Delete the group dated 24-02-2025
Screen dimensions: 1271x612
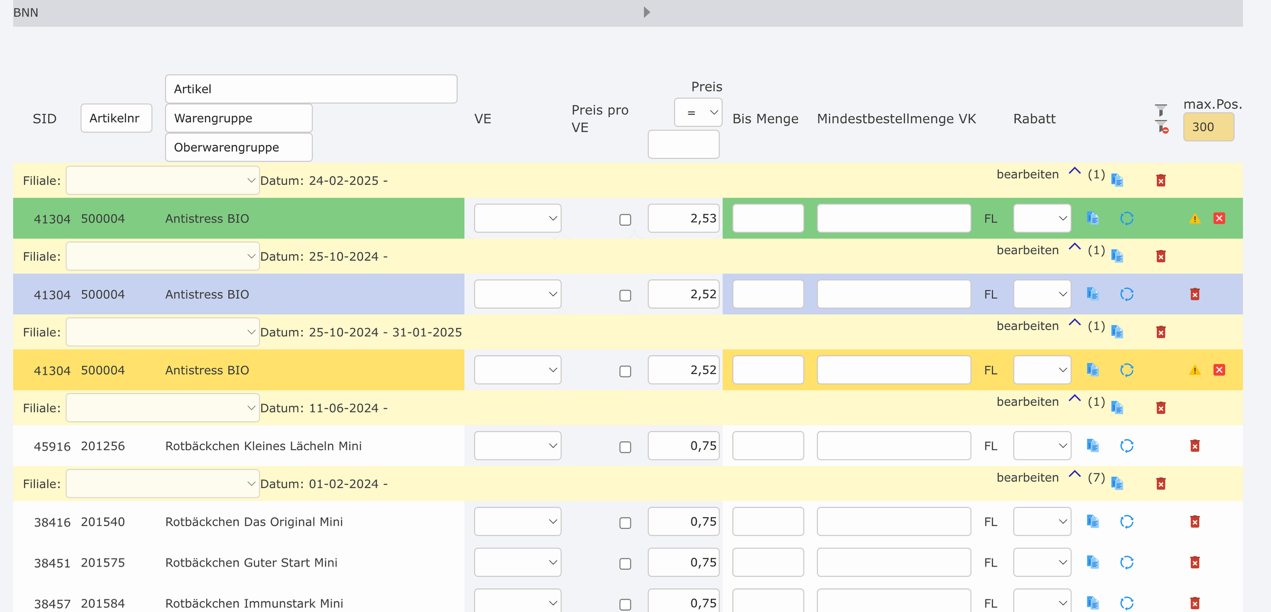[x=1161, y=181]
